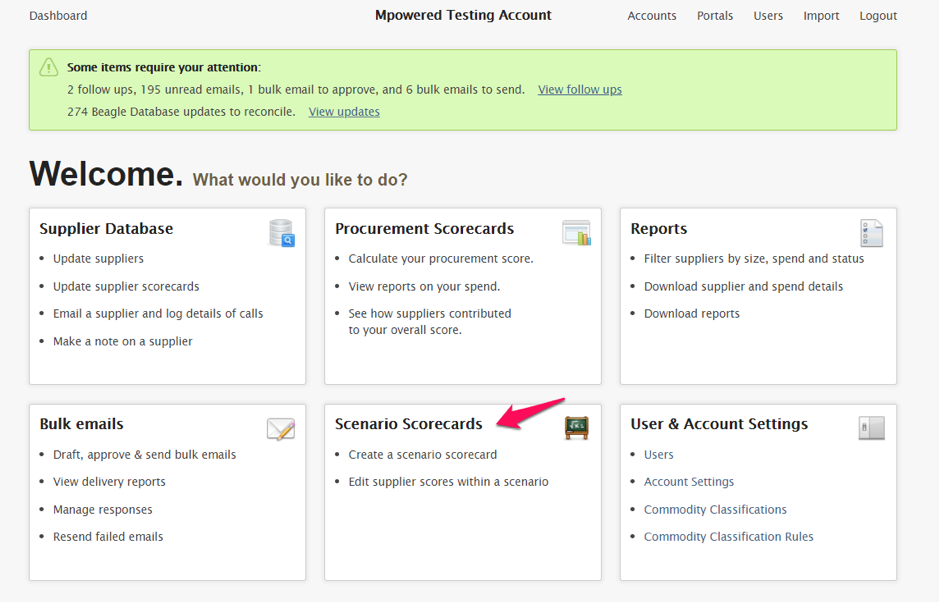The image size is (939, 602).
Task: Select 'Manage responses' text
Action: [x=102, y=510]
